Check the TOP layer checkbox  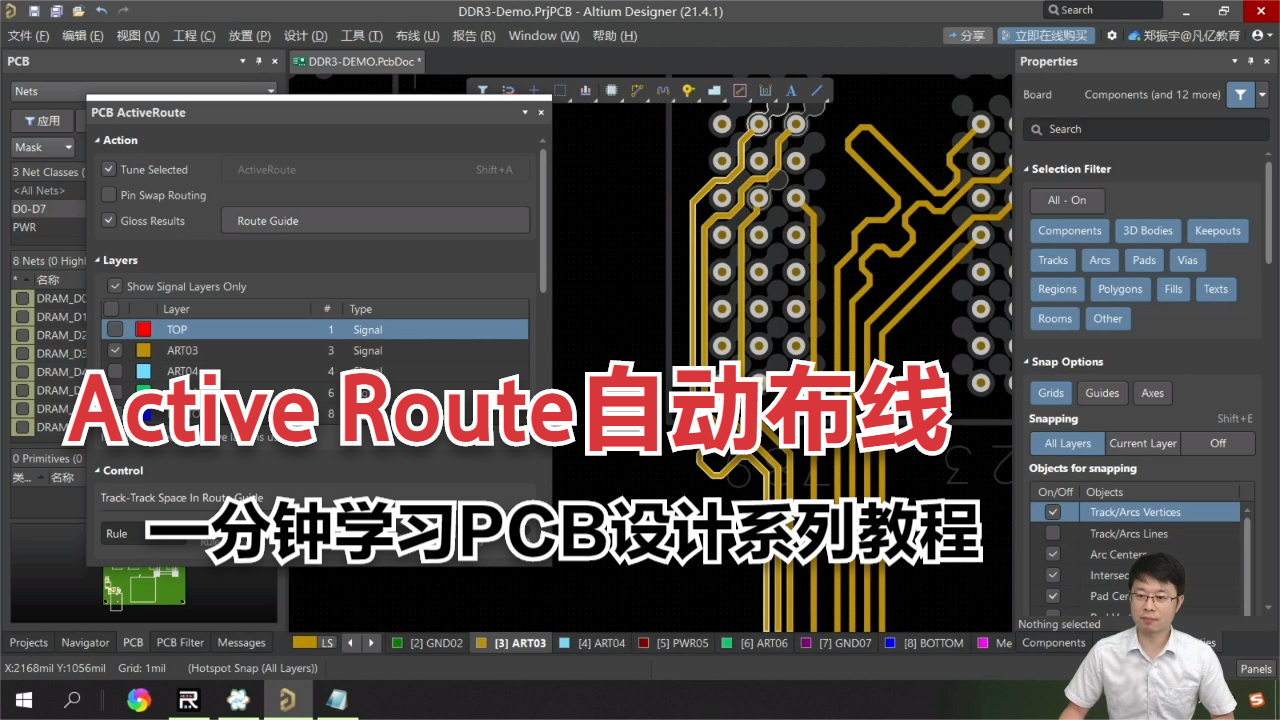pyautogui.click(x=115, y=329)
